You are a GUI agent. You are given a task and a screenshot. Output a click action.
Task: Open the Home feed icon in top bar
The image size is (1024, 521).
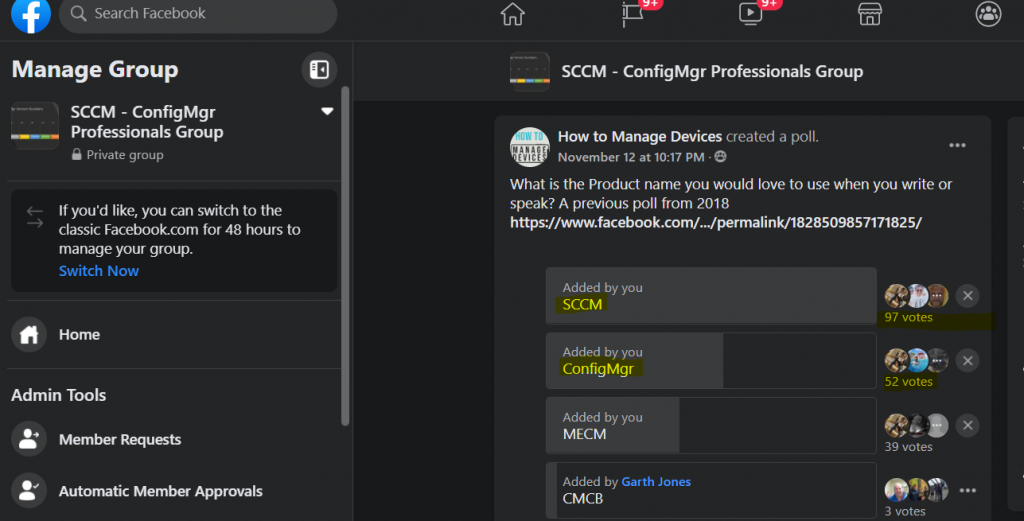click(513, 14)
